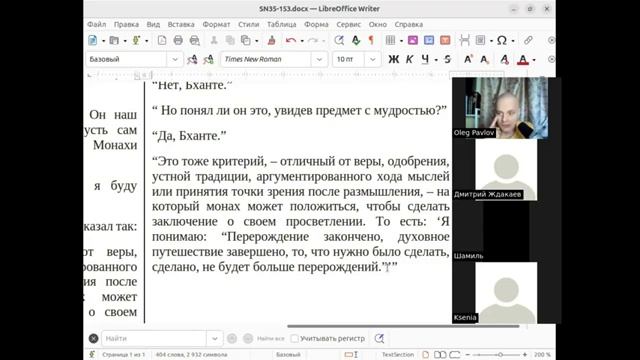Click Clear Direct Formatting icon
Viewport: 640px width, 360px height.
(504, 60)
